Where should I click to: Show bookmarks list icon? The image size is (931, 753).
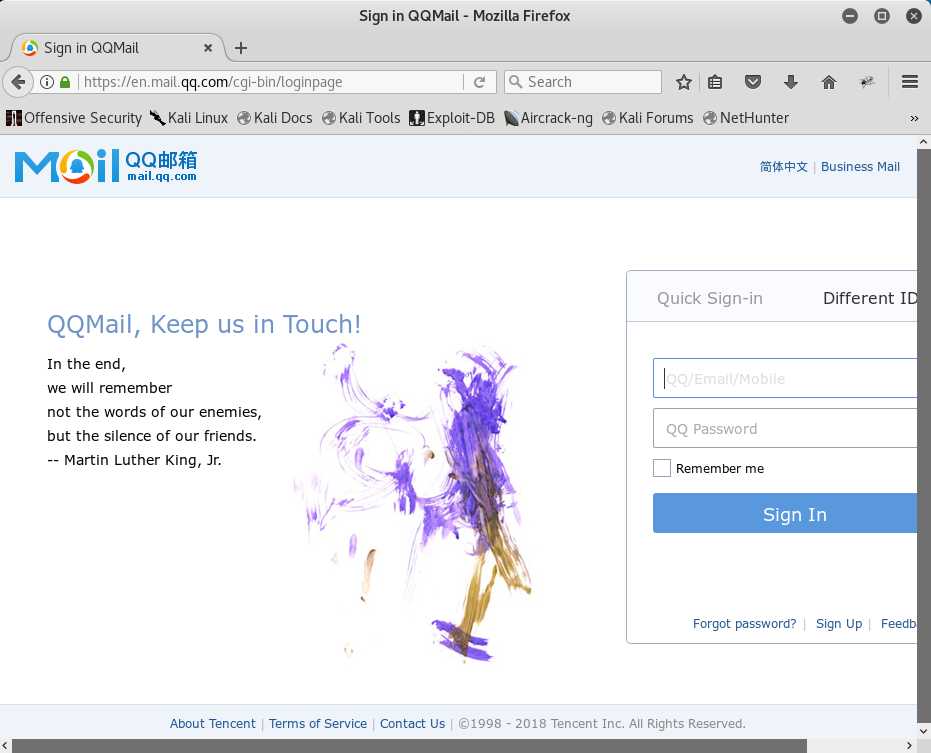click(715, 82)
